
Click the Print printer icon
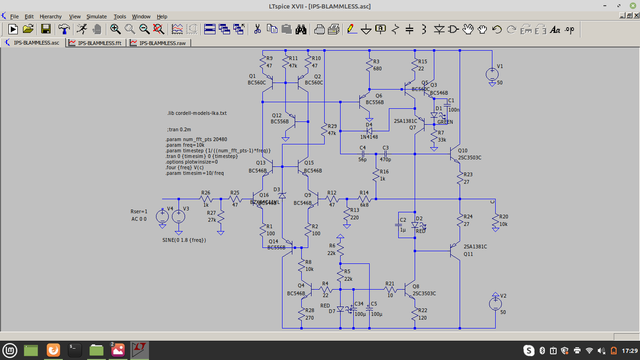click(x=319, y=29)
